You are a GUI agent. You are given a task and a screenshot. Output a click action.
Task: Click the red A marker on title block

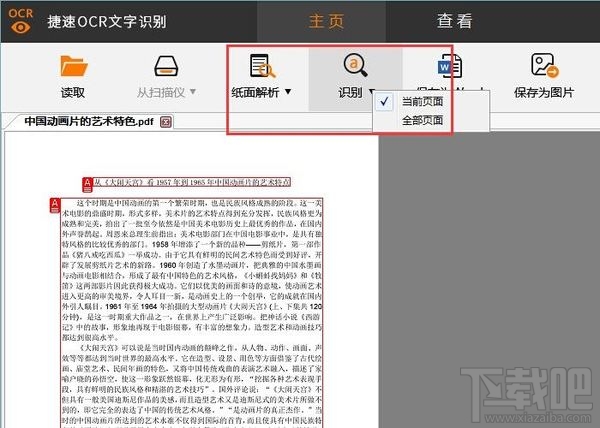[x=88, y=184]
